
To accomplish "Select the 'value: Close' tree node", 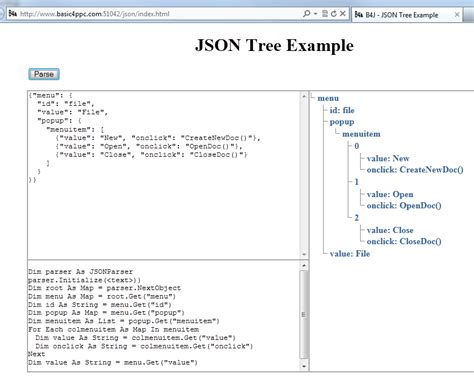I will [390, 230].
